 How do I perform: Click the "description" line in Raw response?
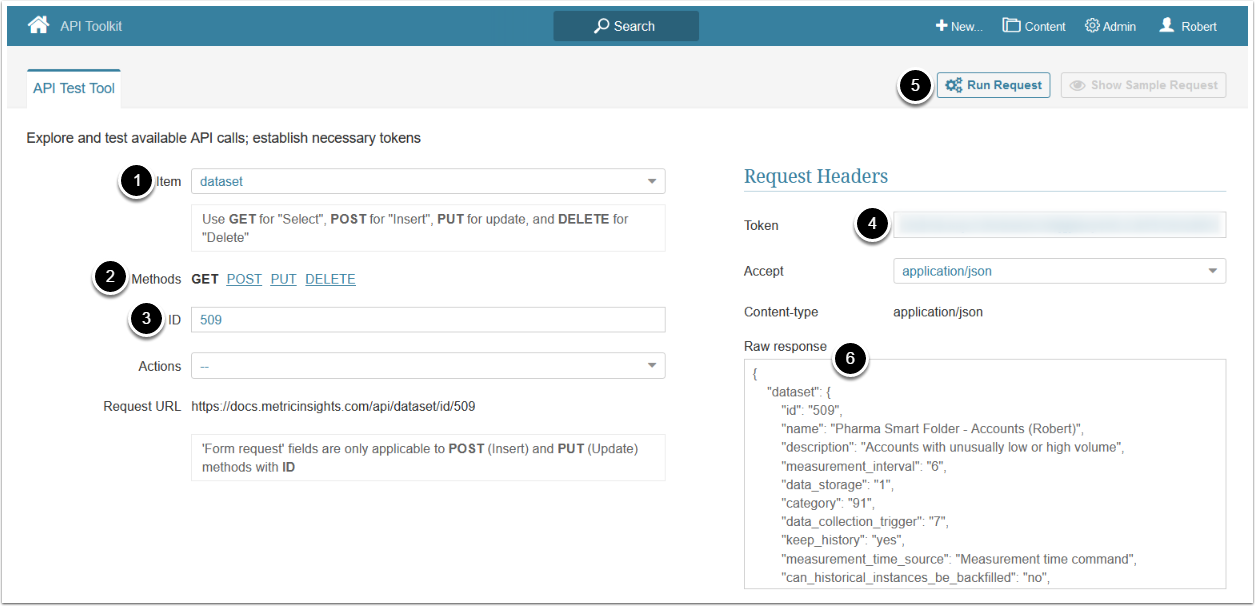(x=953, y=447)
